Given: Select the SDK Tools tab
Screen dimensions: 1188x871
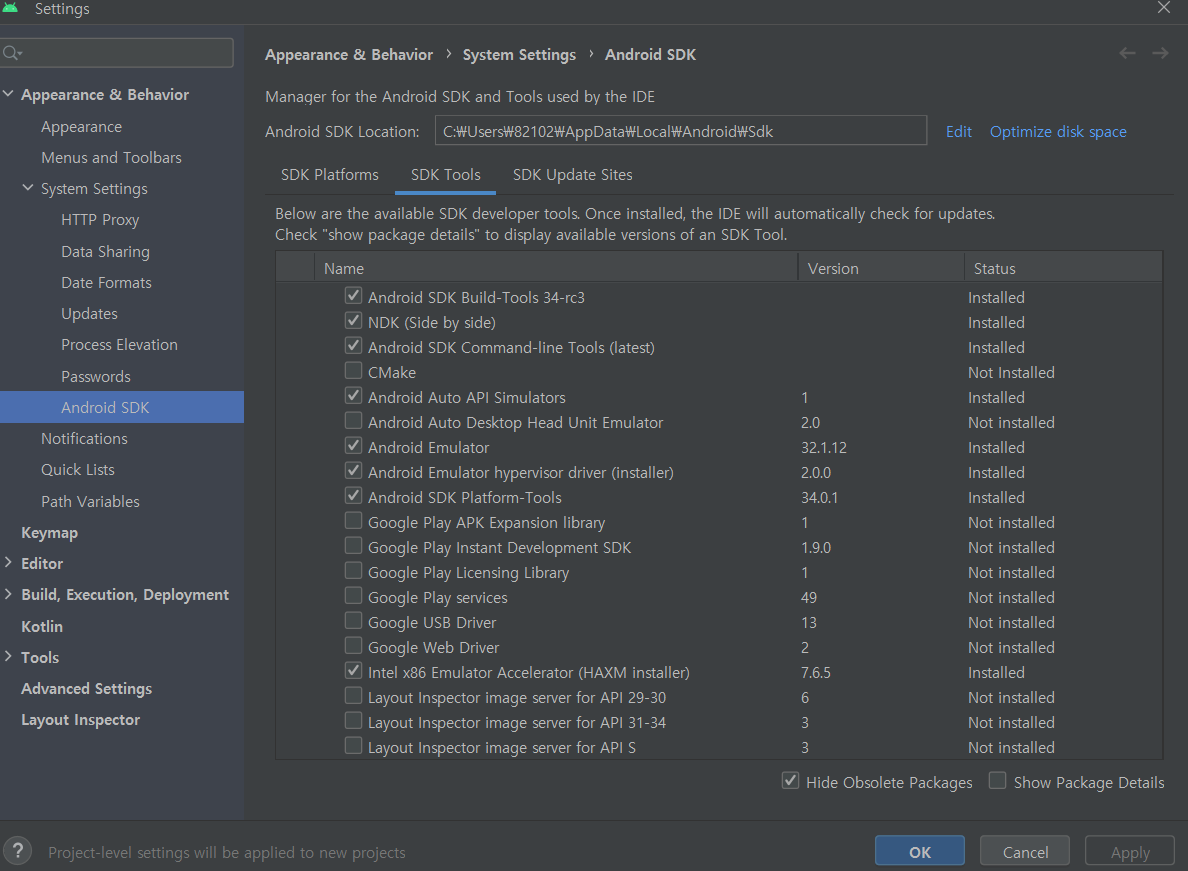Looking at the screenshot, I should (446, 174).
